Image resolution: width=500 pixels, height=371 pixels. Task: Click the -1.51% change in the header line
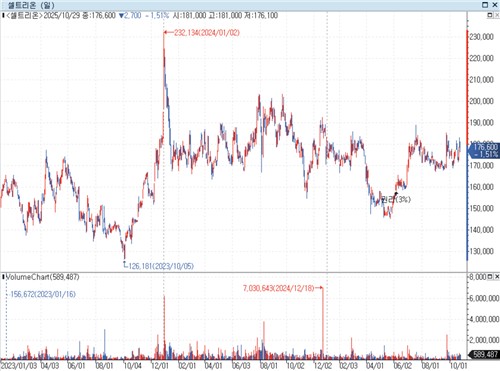click(x=157, y=15)
